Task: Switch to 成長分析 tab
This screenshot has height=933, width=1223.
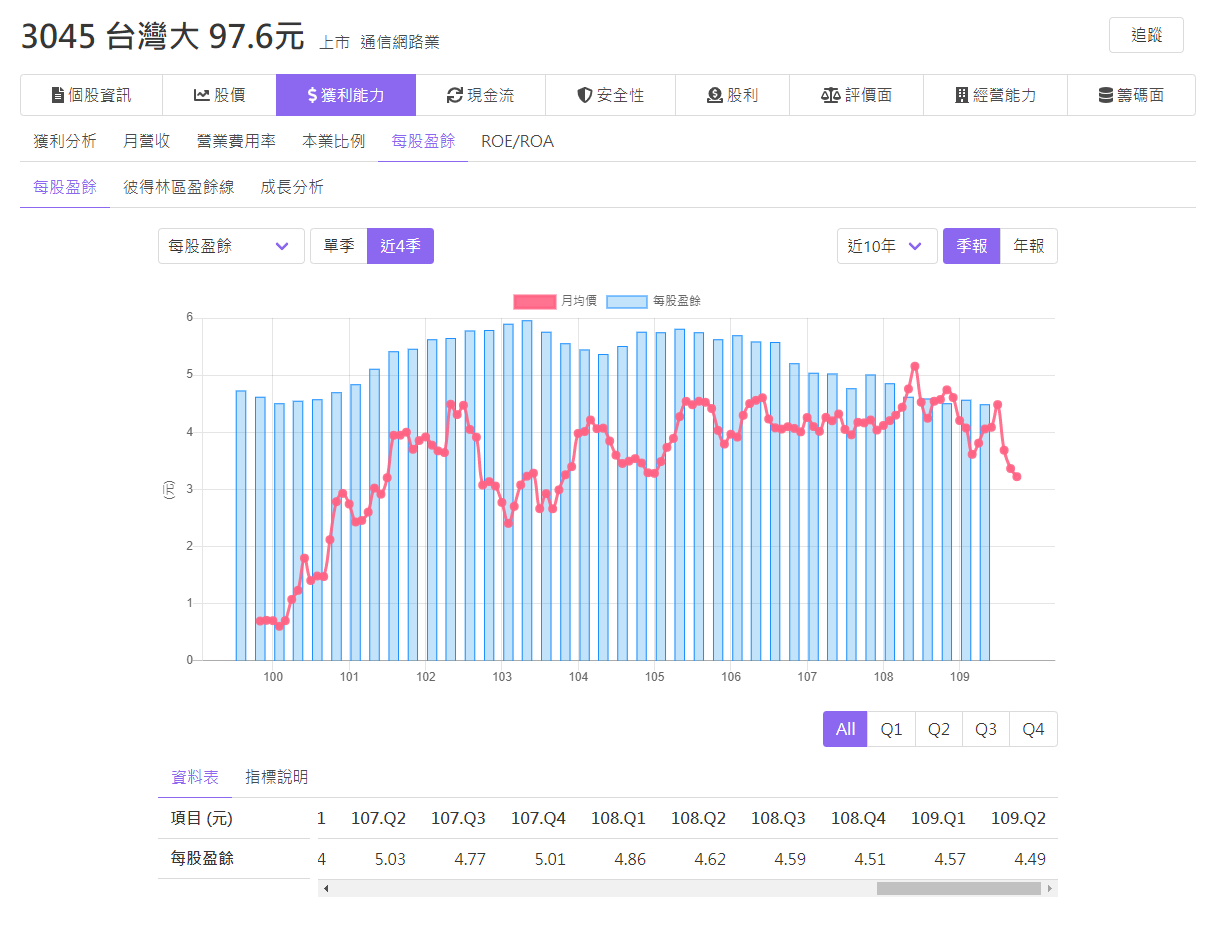Action: pos(292,187)
